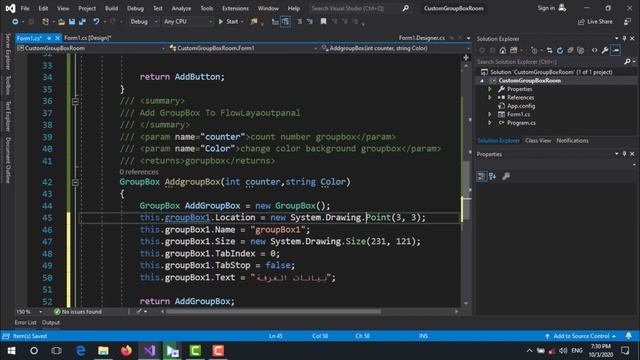
Task: Click the Start debugging button
Action: 229,22
